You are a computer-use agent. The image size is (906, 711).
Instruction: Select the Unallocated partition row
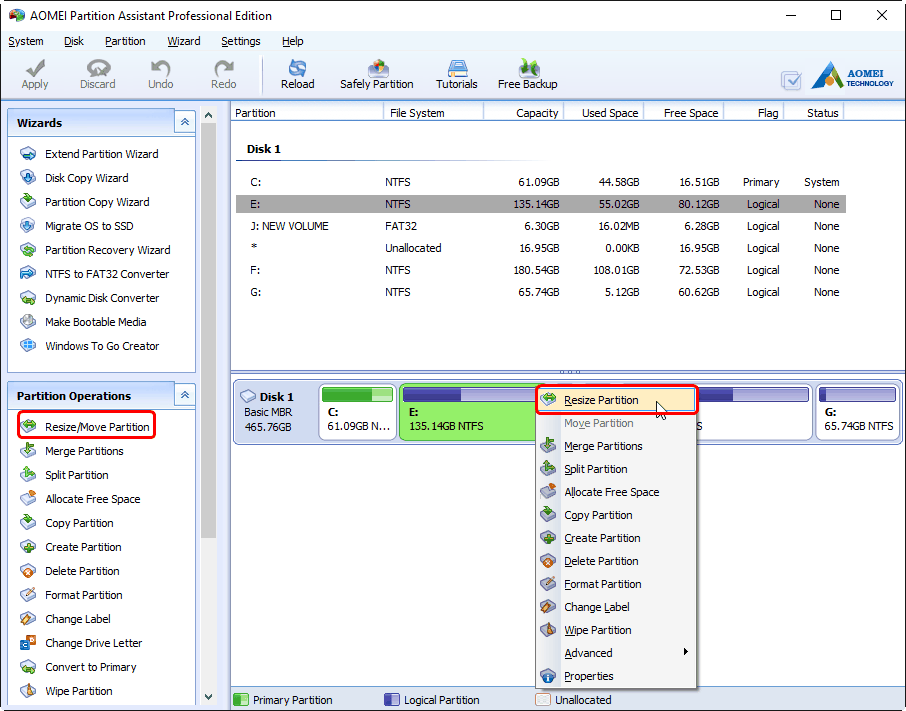[541, 248]
